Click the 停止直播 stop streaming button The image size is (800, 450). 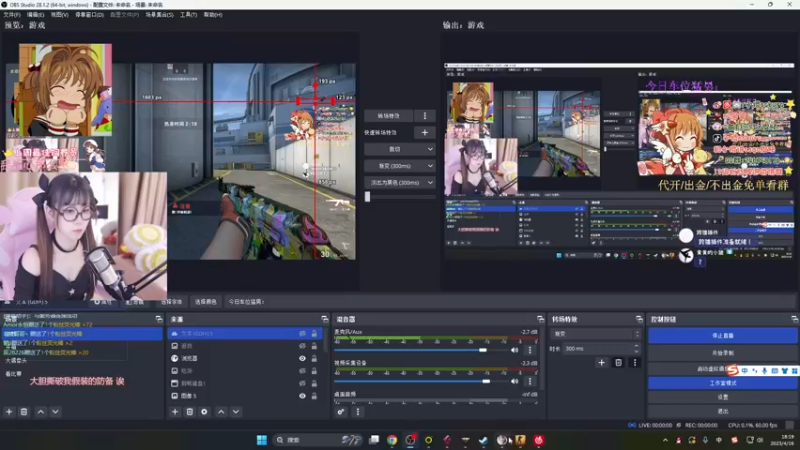(x=722, y=336)
